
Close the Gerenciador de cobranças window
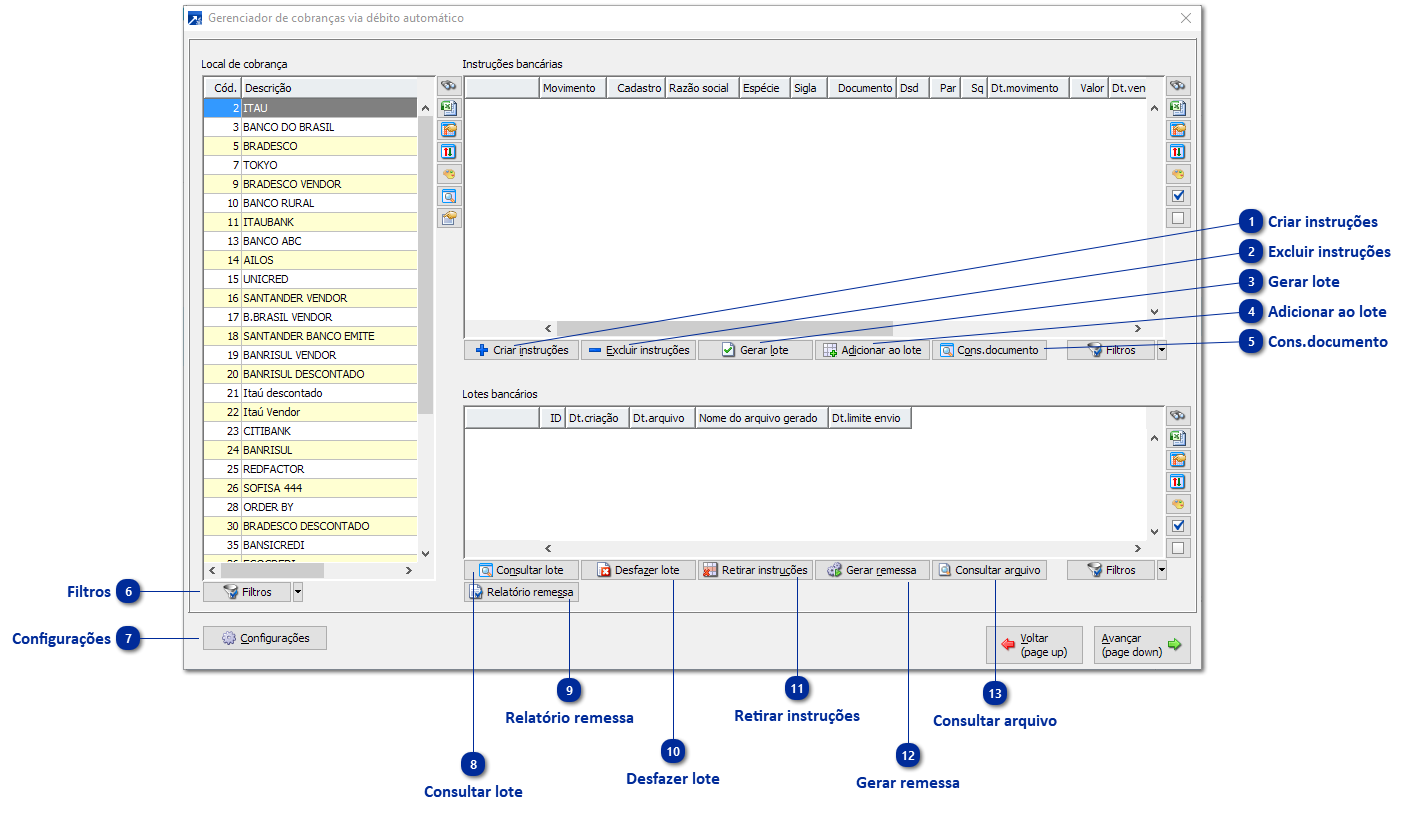(x=1186, y=18)
